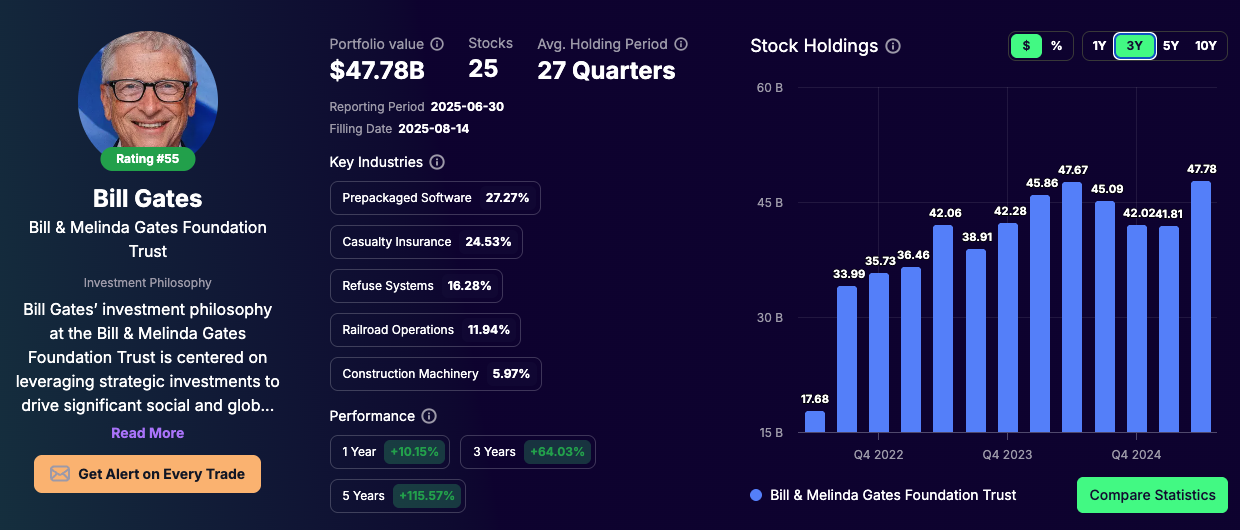1240x530 pixels.
Task: Click the Construction Machinery industry chip
Action: (435, 374)
